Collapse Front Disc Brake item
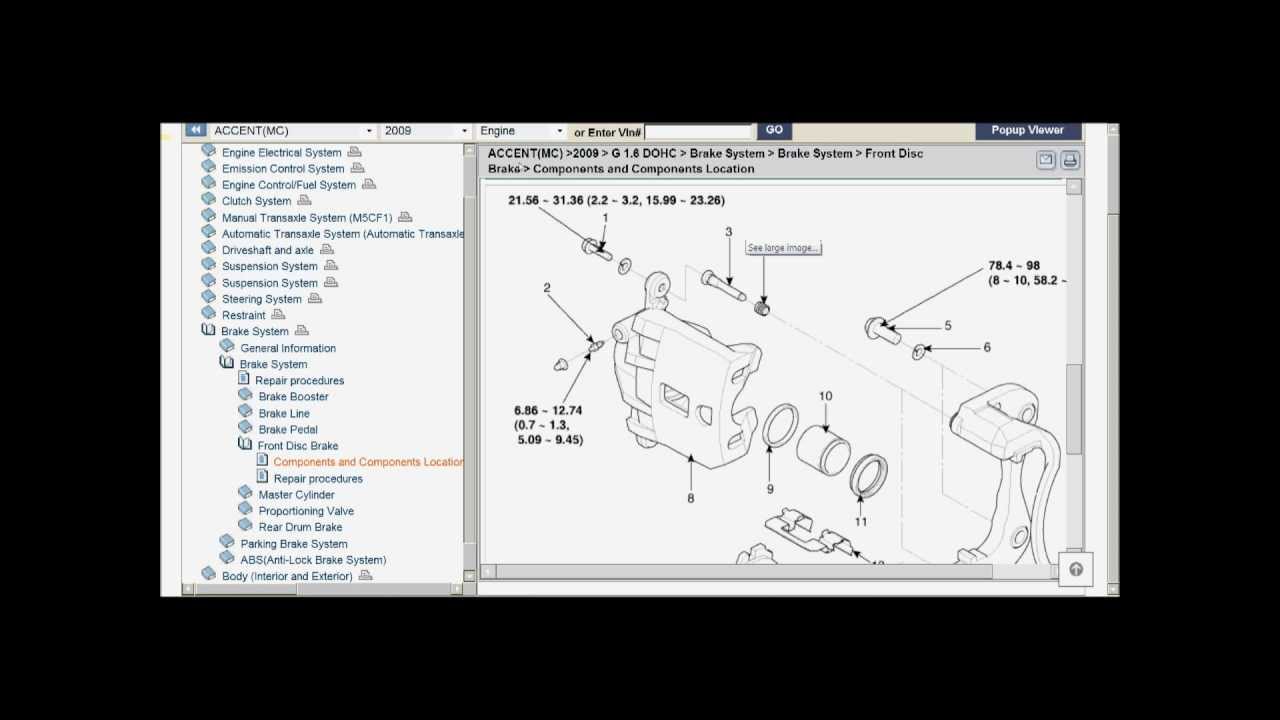 coord(298,446)
